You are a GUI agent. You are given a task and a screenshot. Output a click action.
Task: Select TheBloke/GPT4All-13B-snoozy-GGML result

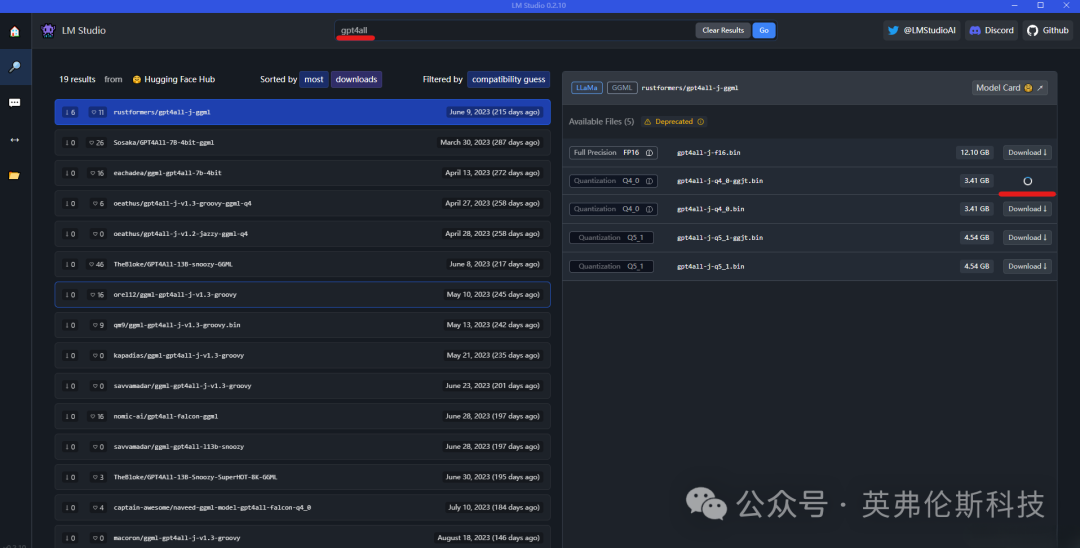302,264
